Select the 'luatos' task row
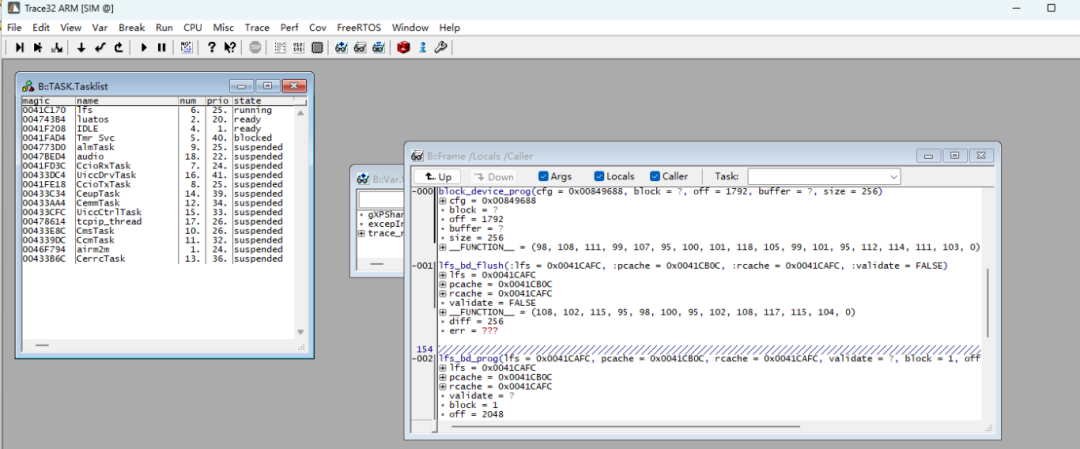This screenshot has width=1080, height=449. pos(158,119)
